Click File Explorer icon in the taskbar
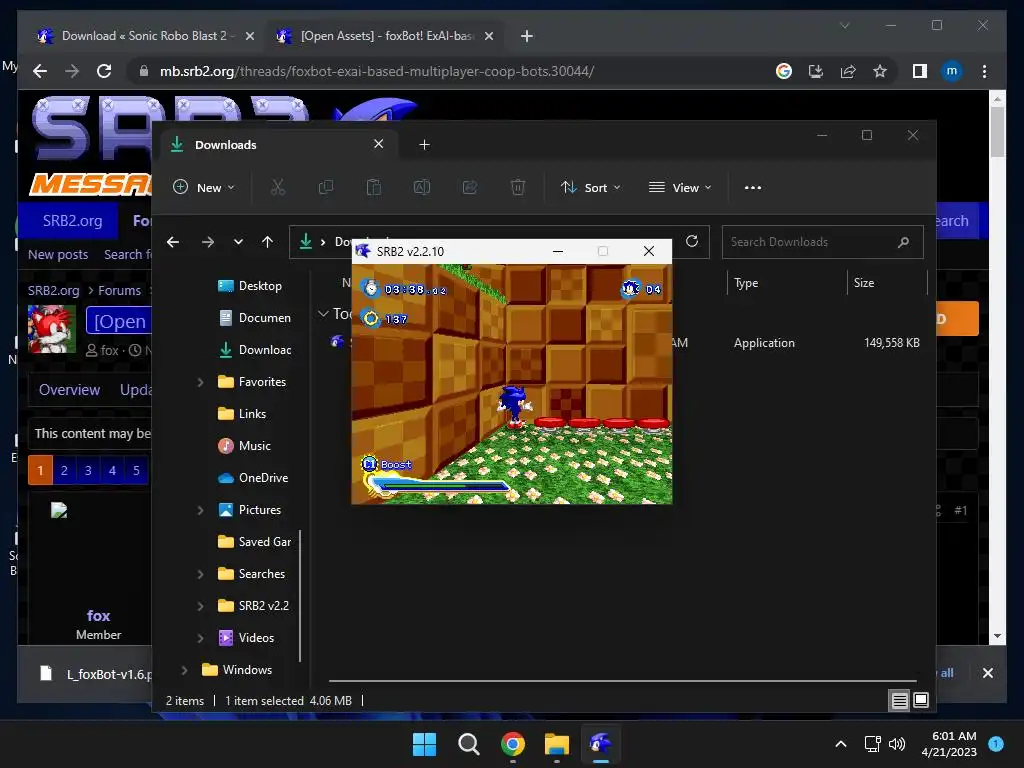The height and width of the screenshot is (768, 1024). pos(557,744)
